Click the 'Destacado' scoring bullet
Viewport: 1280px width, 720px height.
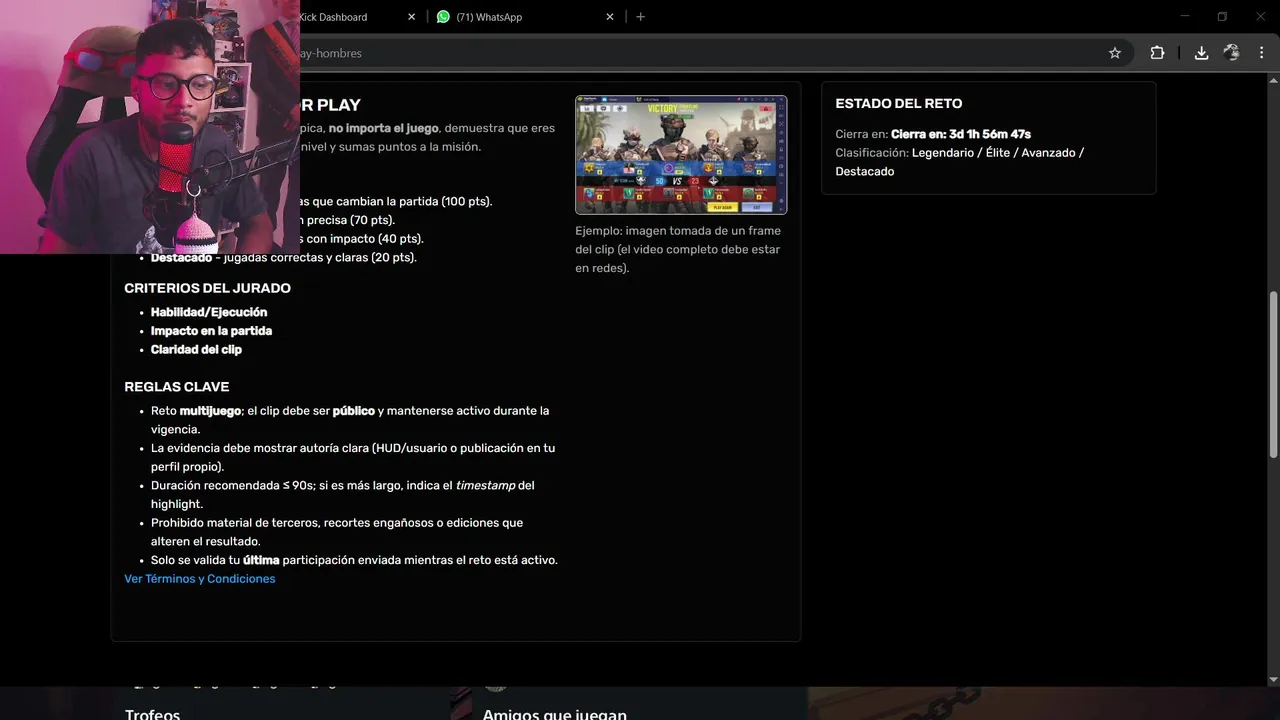point(283,258)
